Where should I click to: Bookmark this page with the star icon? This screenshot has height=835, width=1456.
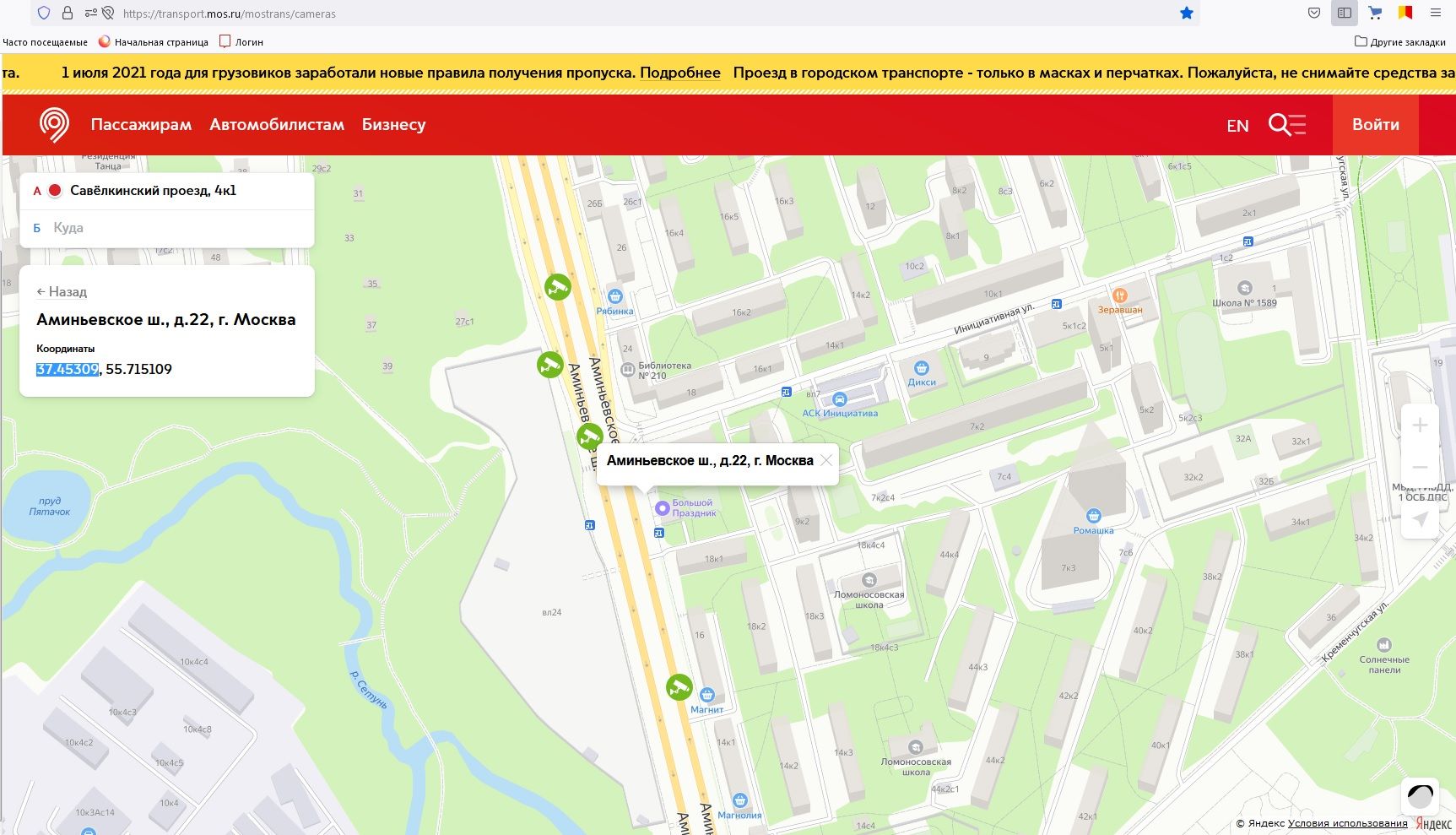coord(1187,14)
